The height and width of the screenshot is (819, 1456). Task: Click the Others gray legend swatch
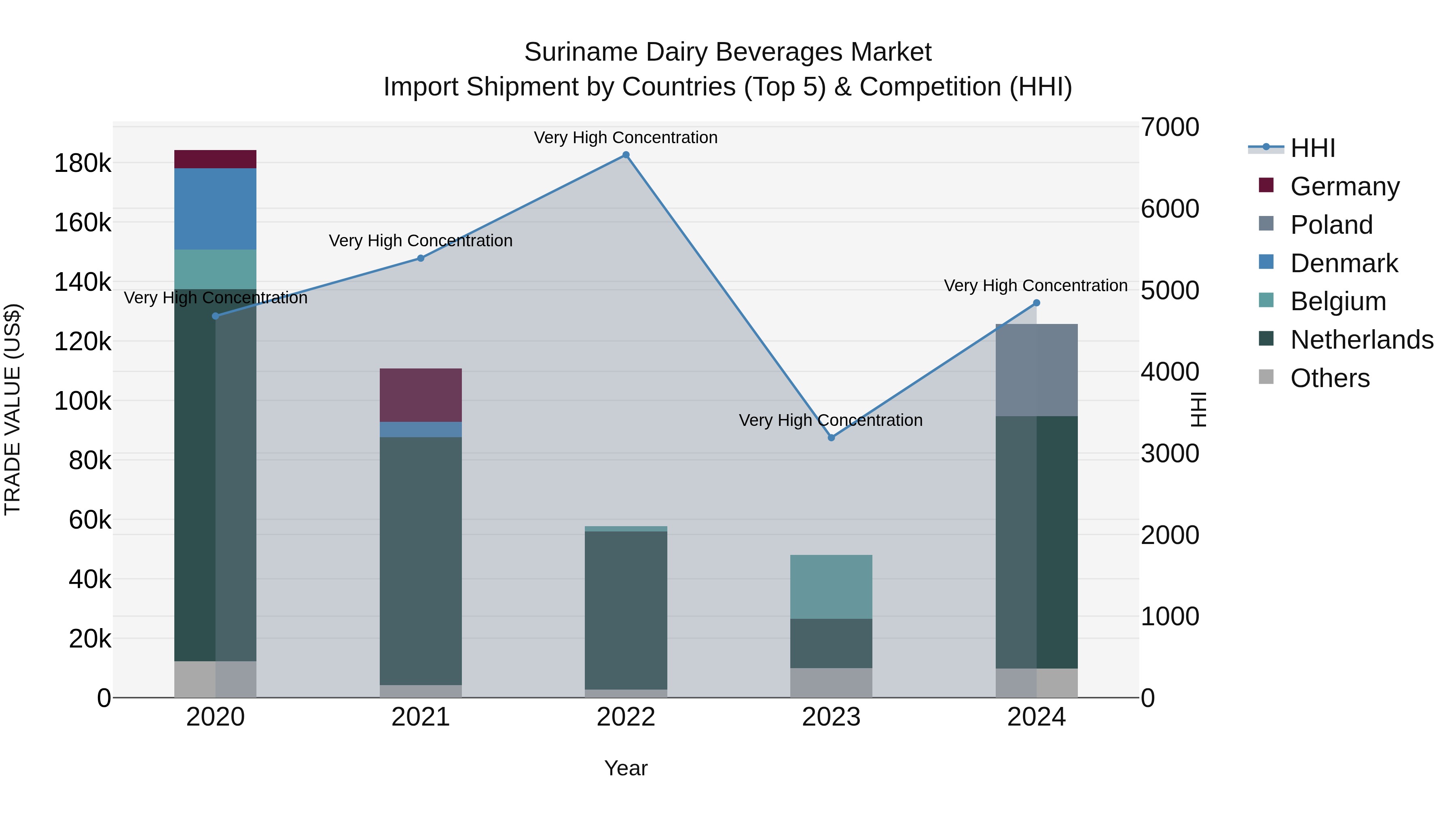[x=1266, y=377]
